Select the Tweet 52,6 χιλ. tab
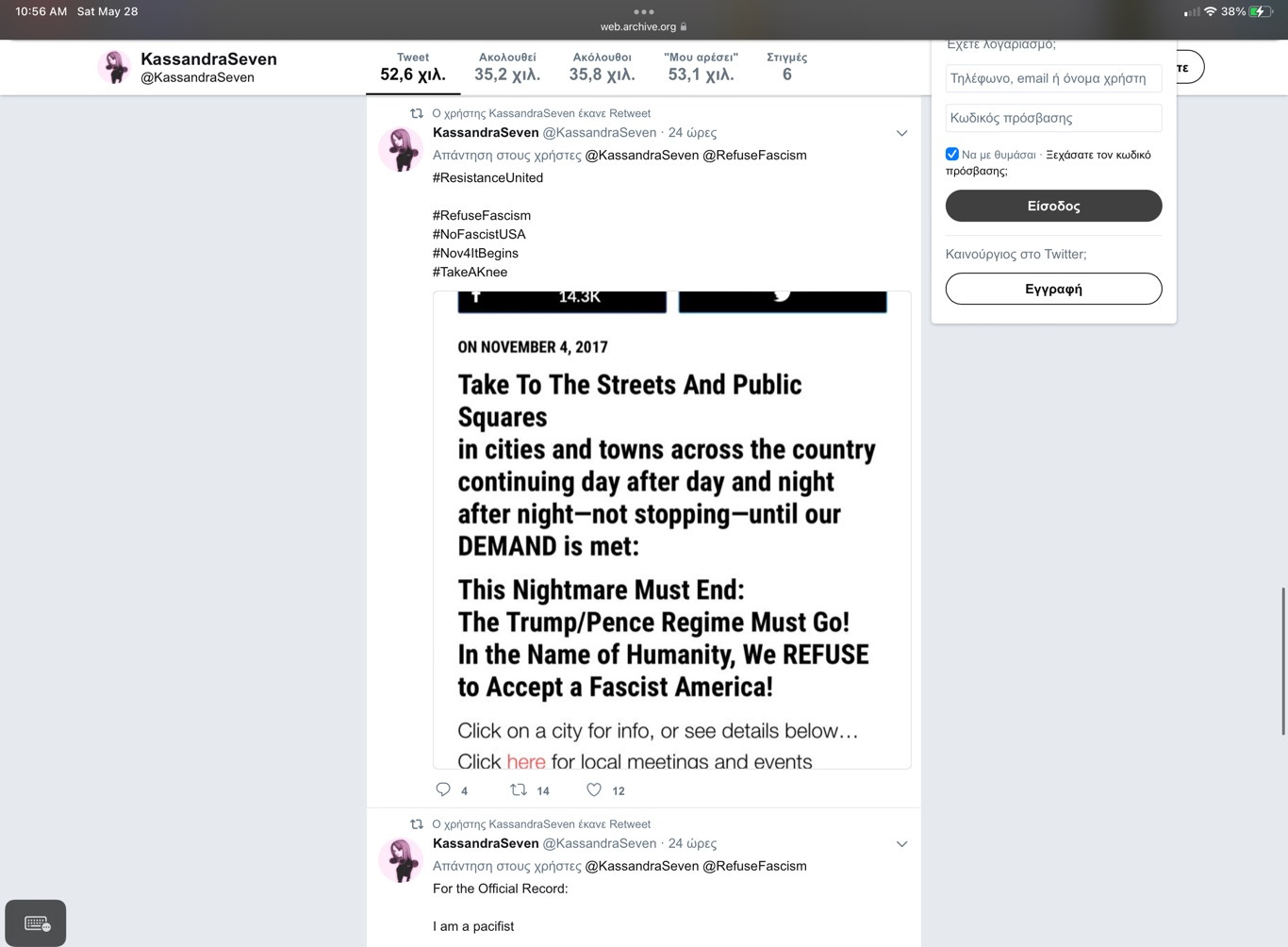 [x=413, y=67]
